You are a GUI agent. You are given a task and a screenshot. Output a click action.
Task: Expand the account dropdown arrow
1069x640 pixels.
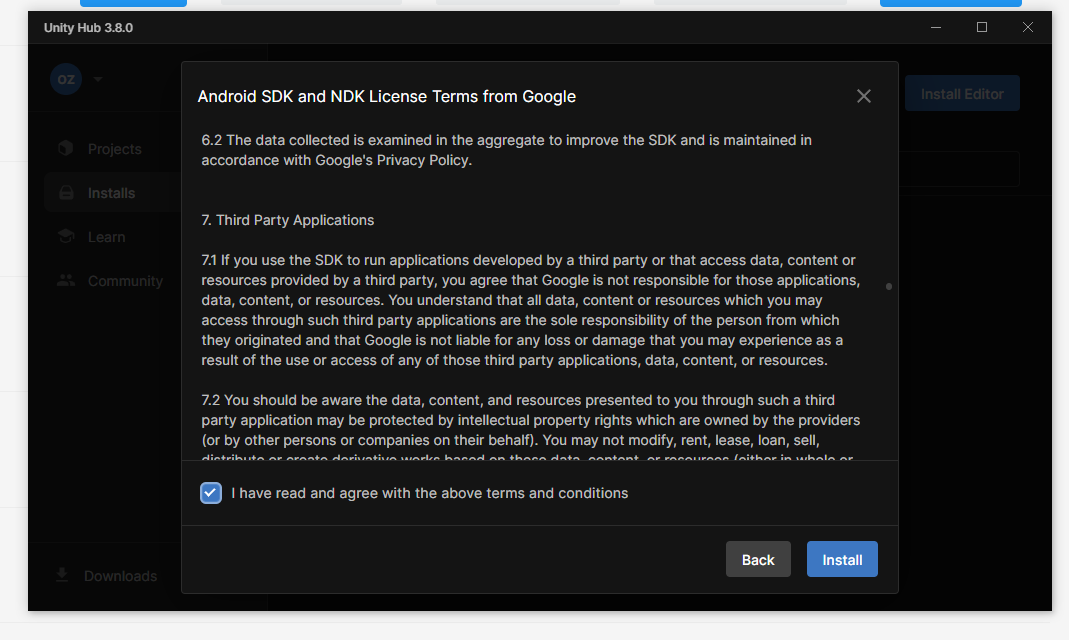[x=97, y=79]
